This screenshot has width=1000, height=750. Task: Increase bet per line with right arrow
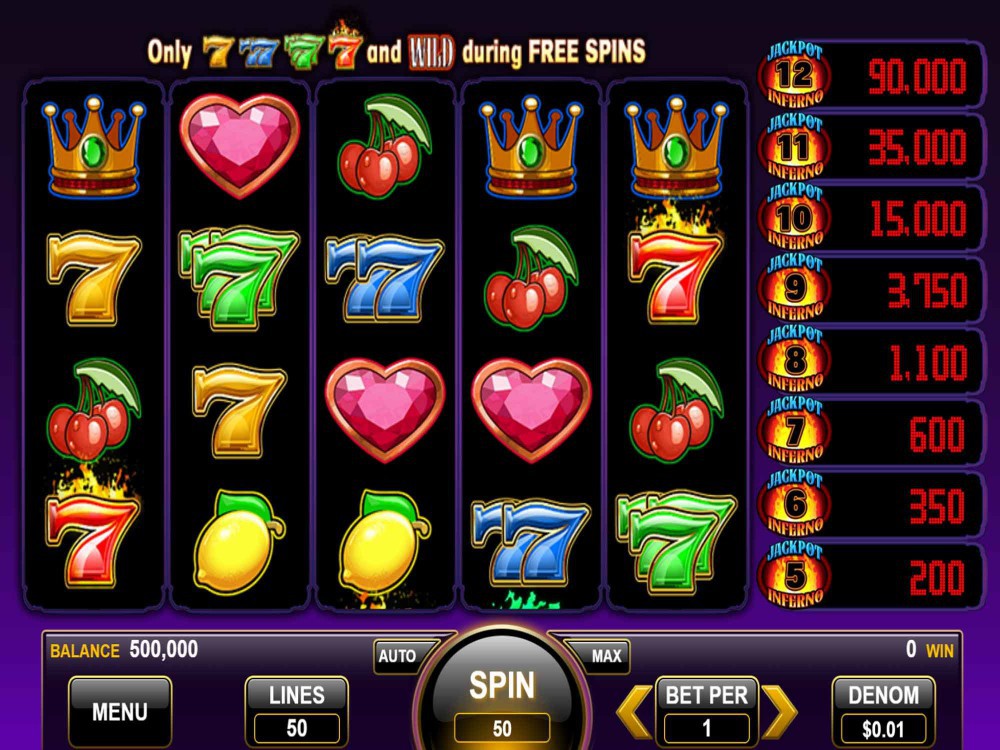[779, 710]
